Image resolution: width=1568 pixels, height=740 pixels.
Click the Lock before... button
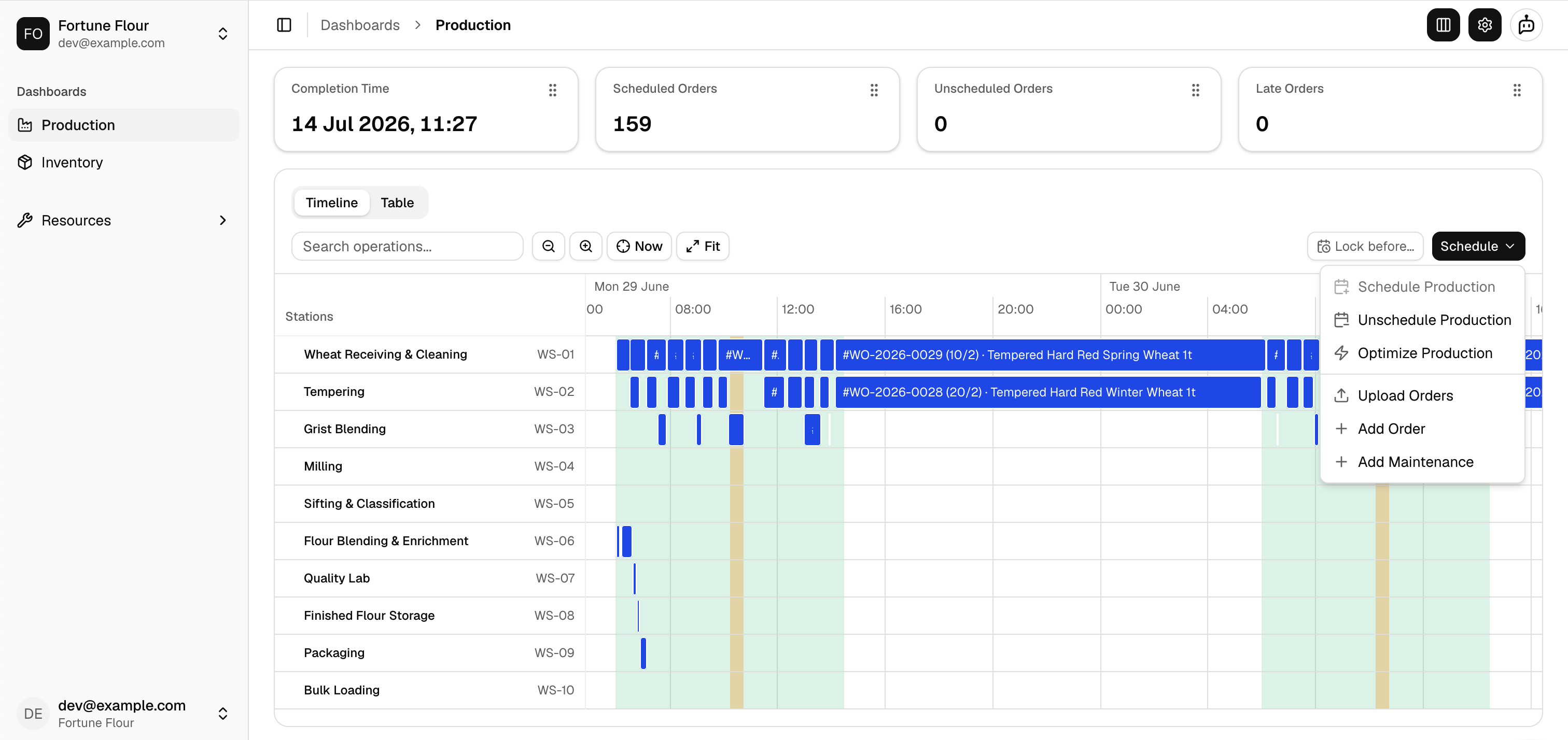pyautogui.click(x=1365, y=247)
